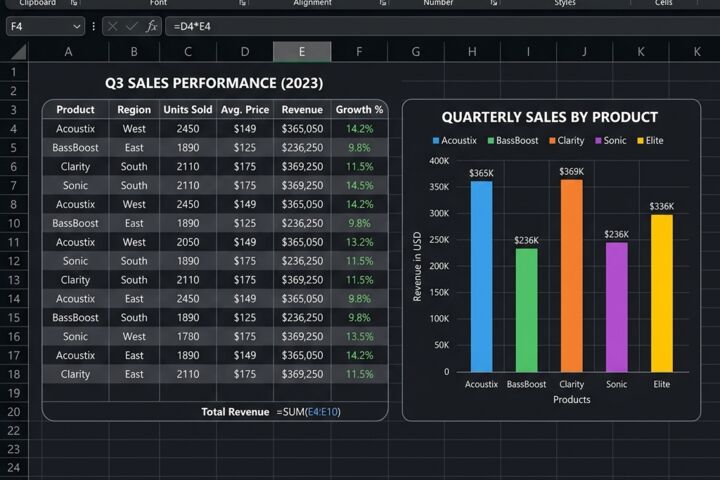Select row 4 header
Image resolution: width=720 pixels, height=480 pixels.
tap(14, 129)
